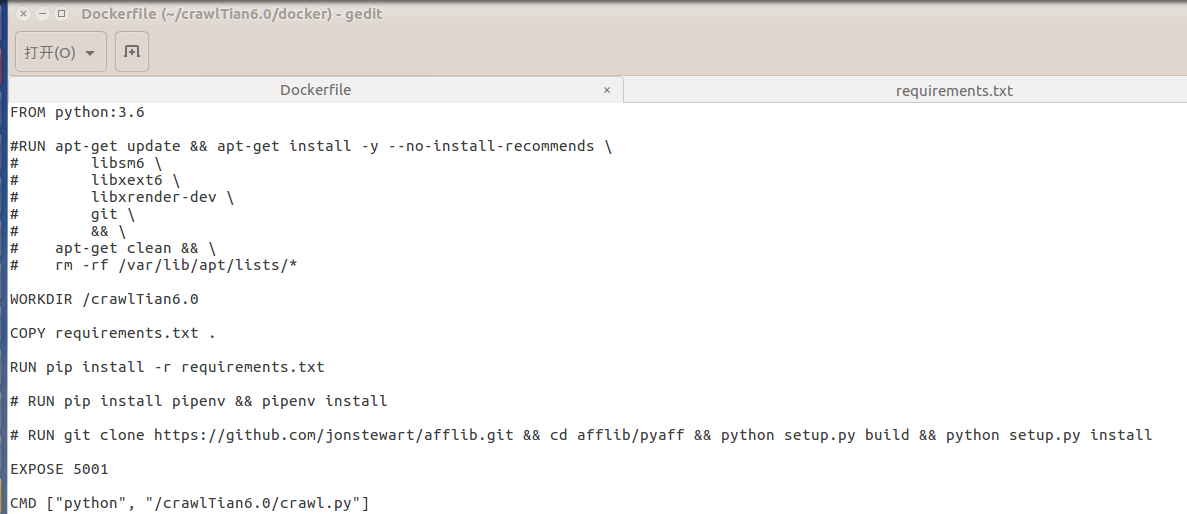Click the libxrender-dev comment line
The image size is (1187, 514).
pos(160,197)
